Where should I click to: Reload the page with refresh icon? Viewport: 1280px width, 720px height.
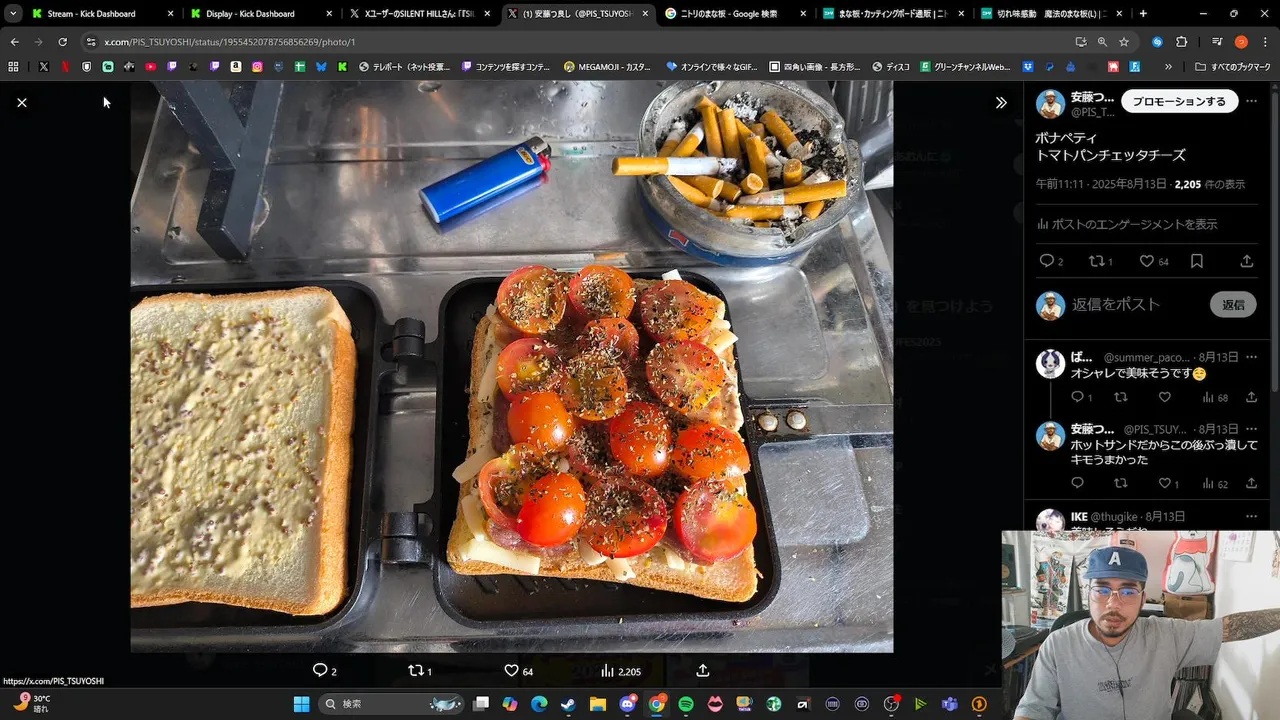tap(62, 42)
